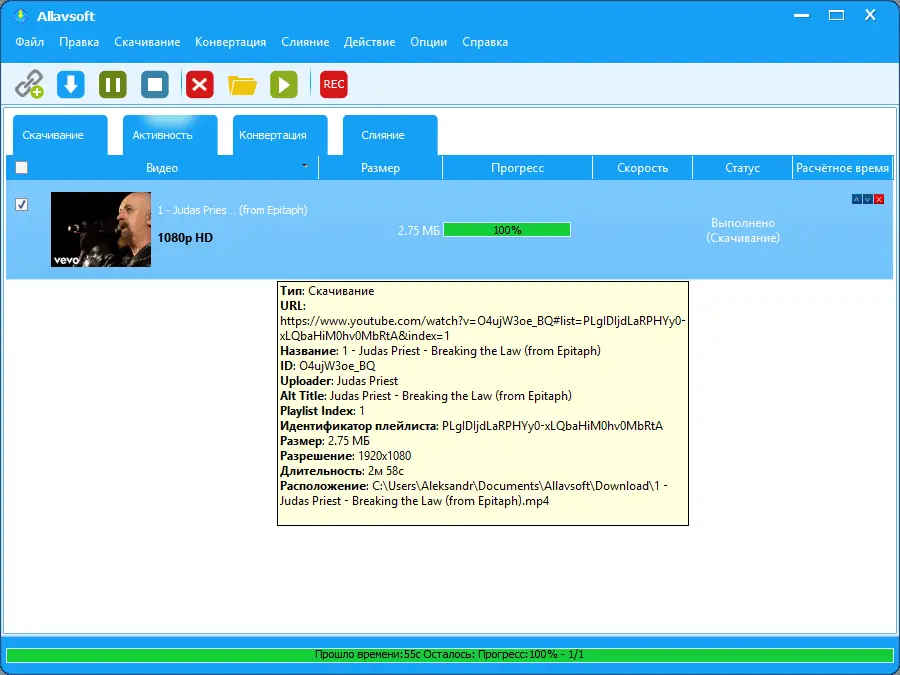
Task: Click the Judas Priest video thumbnail
Action: click(100, 229)
